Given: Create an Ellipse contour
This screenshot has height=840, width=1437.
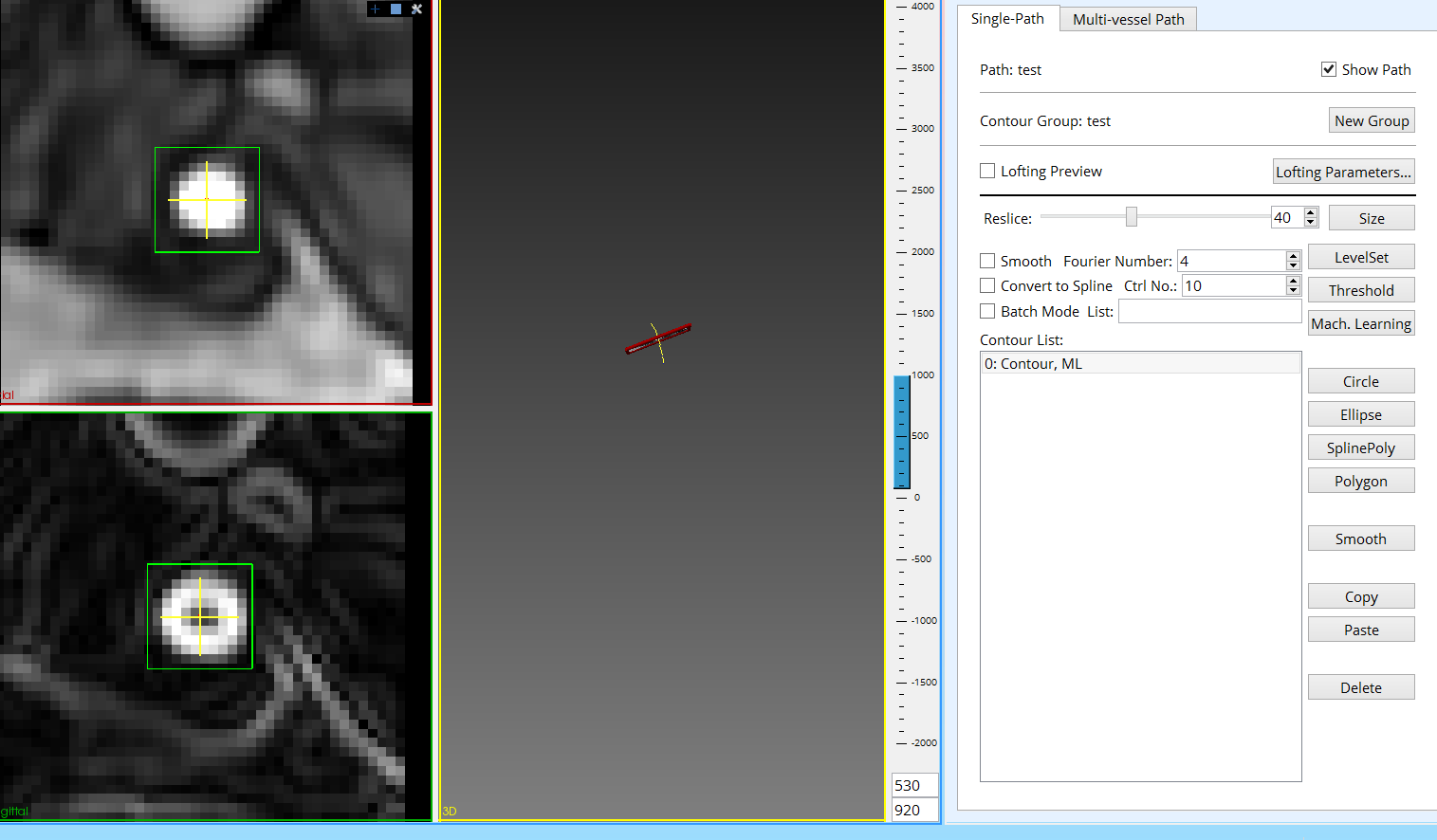Looking at the screenshot, I should pos(1361,414).
